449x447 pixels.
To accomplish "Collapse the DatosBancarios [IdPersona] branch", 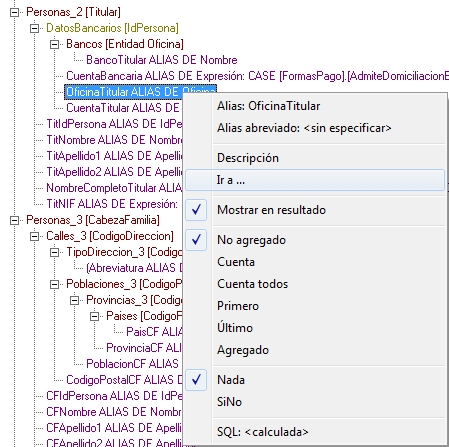I will (x=34, y=29).
